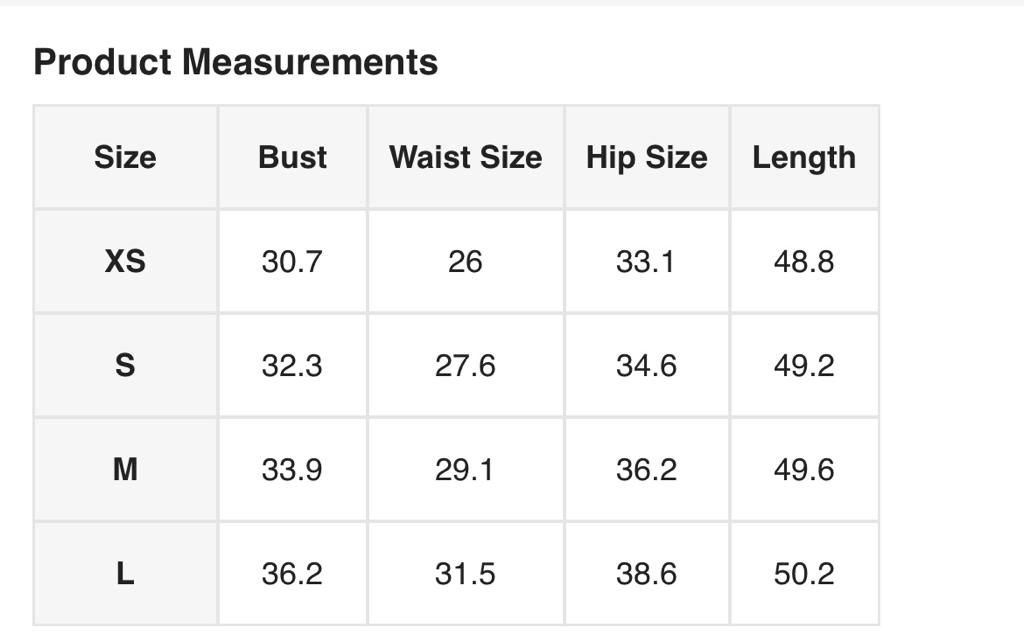Image resolution: width=1024 pixels, height=635 pixels.
Task: Click the M waist size value 29.1
Action: [x=465, y=469]
